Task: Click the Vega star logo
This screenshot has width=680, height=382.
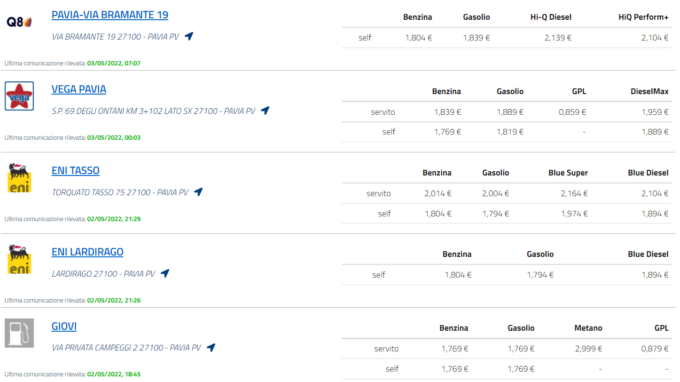Action: (20, 96)
